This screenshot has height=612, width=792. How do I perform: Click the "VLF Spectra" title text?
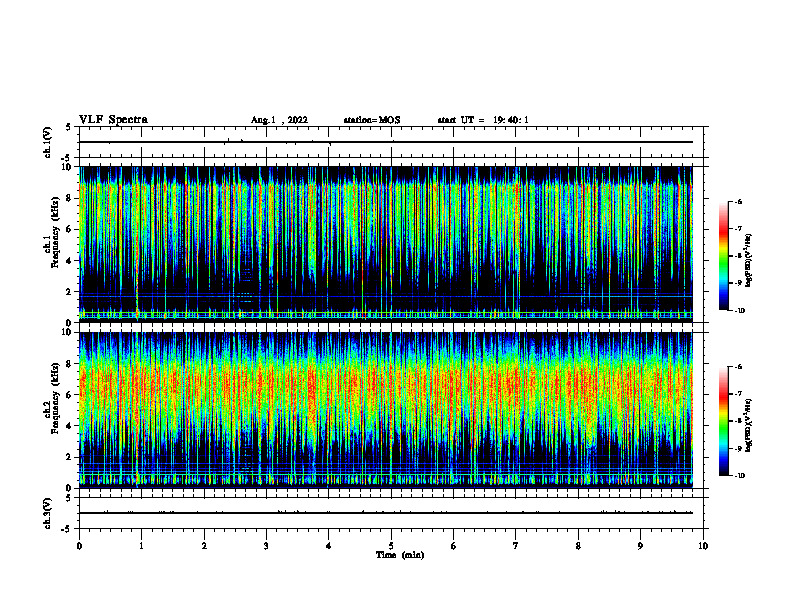tap(113, 120)
